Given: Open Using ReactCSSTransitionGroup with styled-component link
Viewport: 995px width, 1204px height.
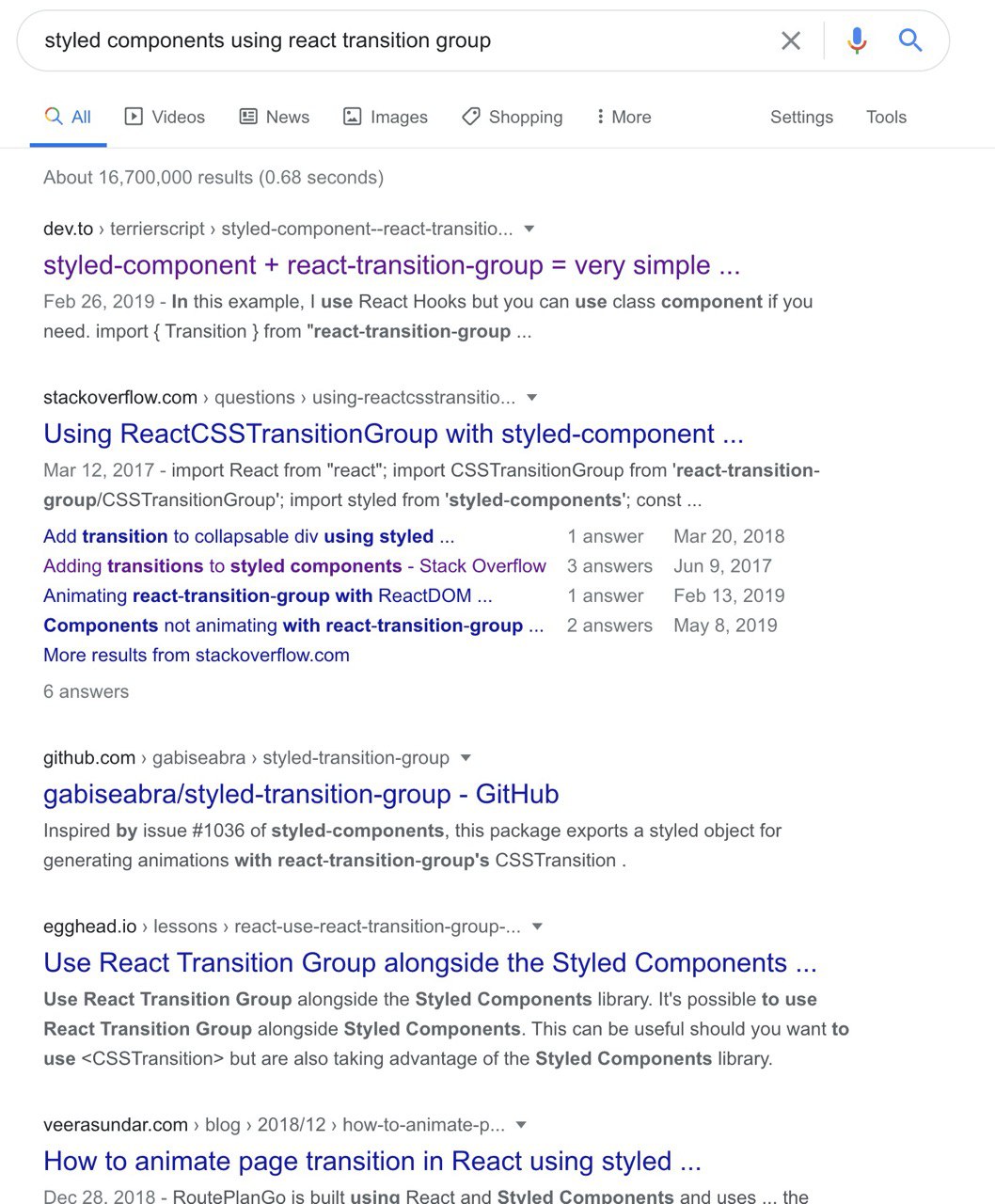Looking at the screenshot, I should 393,434.
